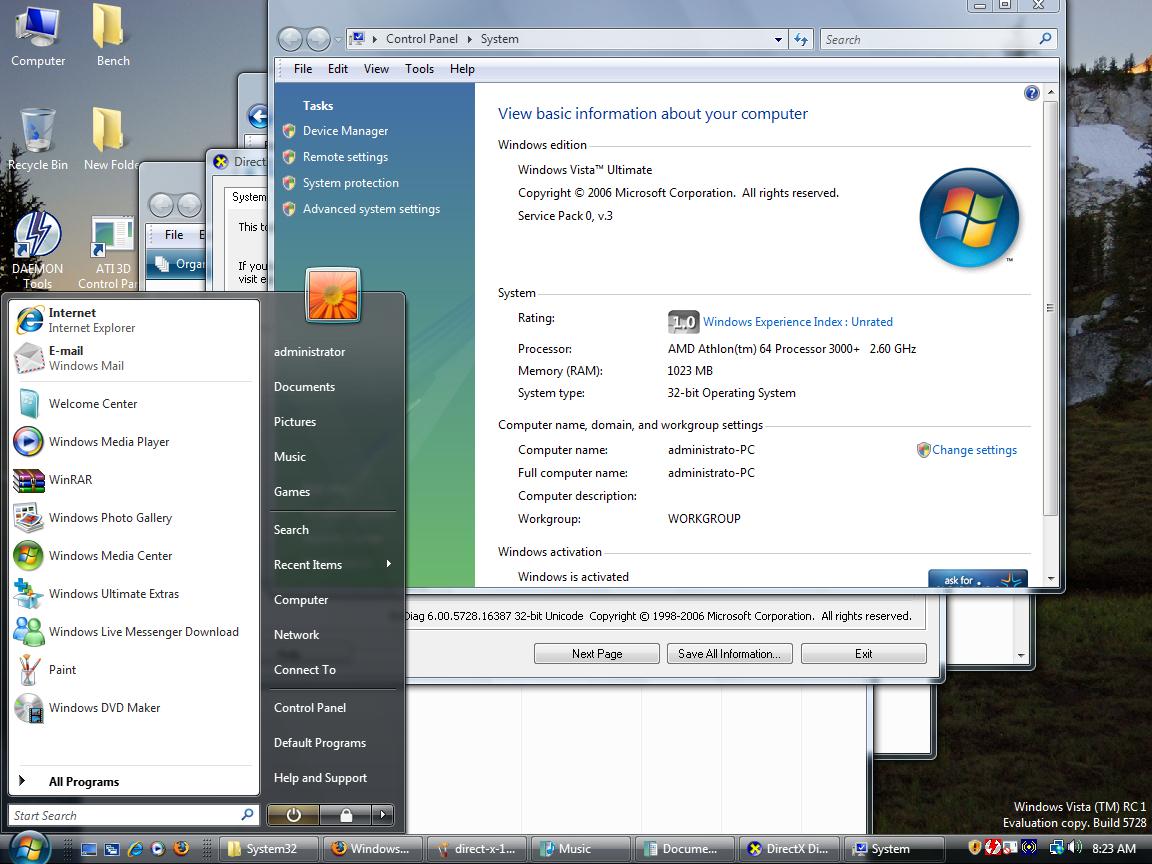Open the View menu
The width and height of the screenshot is (1152, 864).
click(x=376, y=69)
